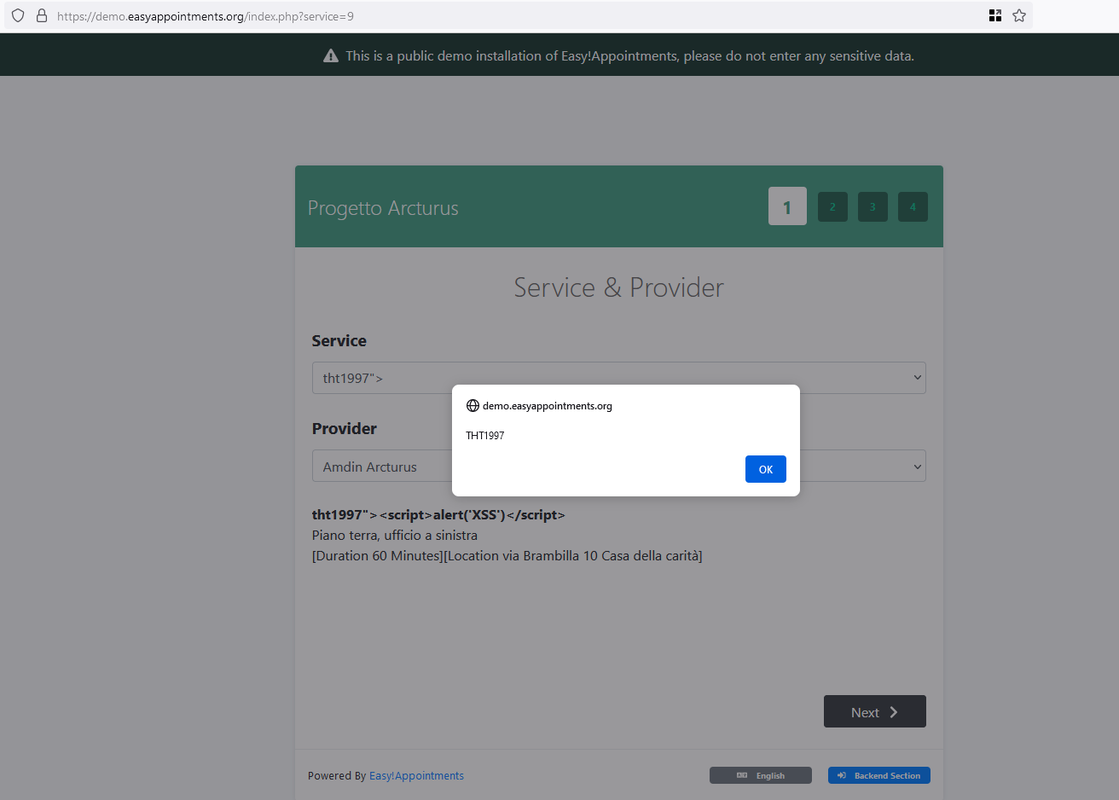Image resolution: width=1119 pixels, height=800 pixels.
Task: Click the Duration 60 Minutes location line
Action: pyautogui.click(x=507, y=556)
